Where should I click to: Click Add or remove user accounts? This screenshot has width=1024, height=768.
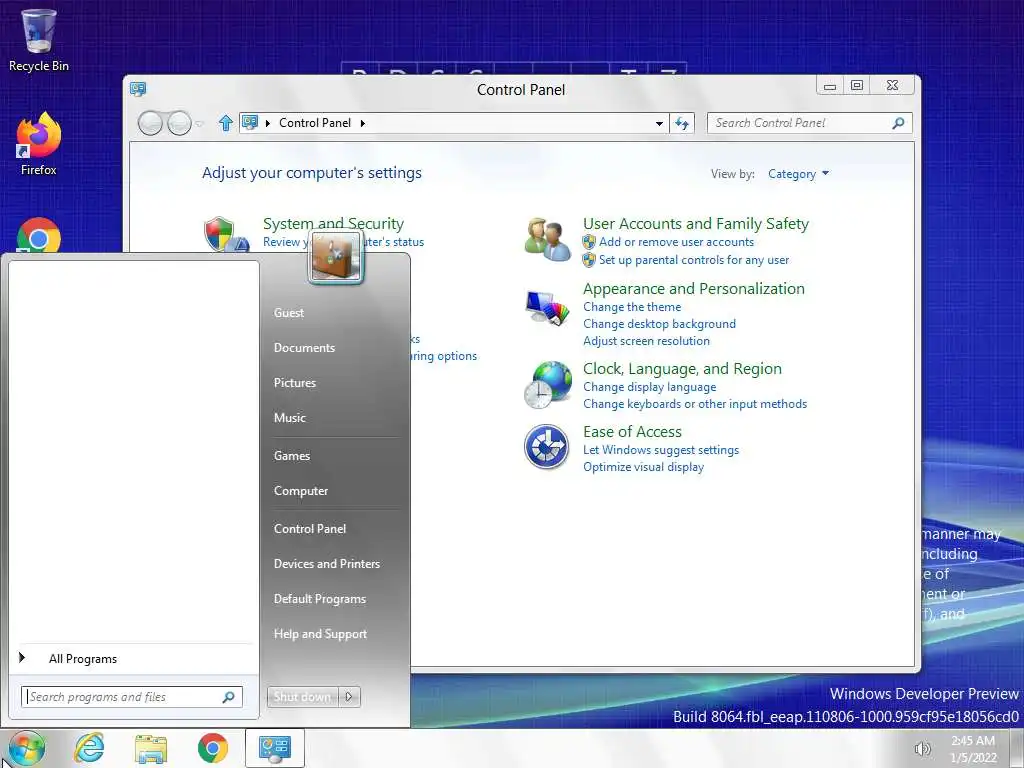pyautogui.click(x=676, y=242)
